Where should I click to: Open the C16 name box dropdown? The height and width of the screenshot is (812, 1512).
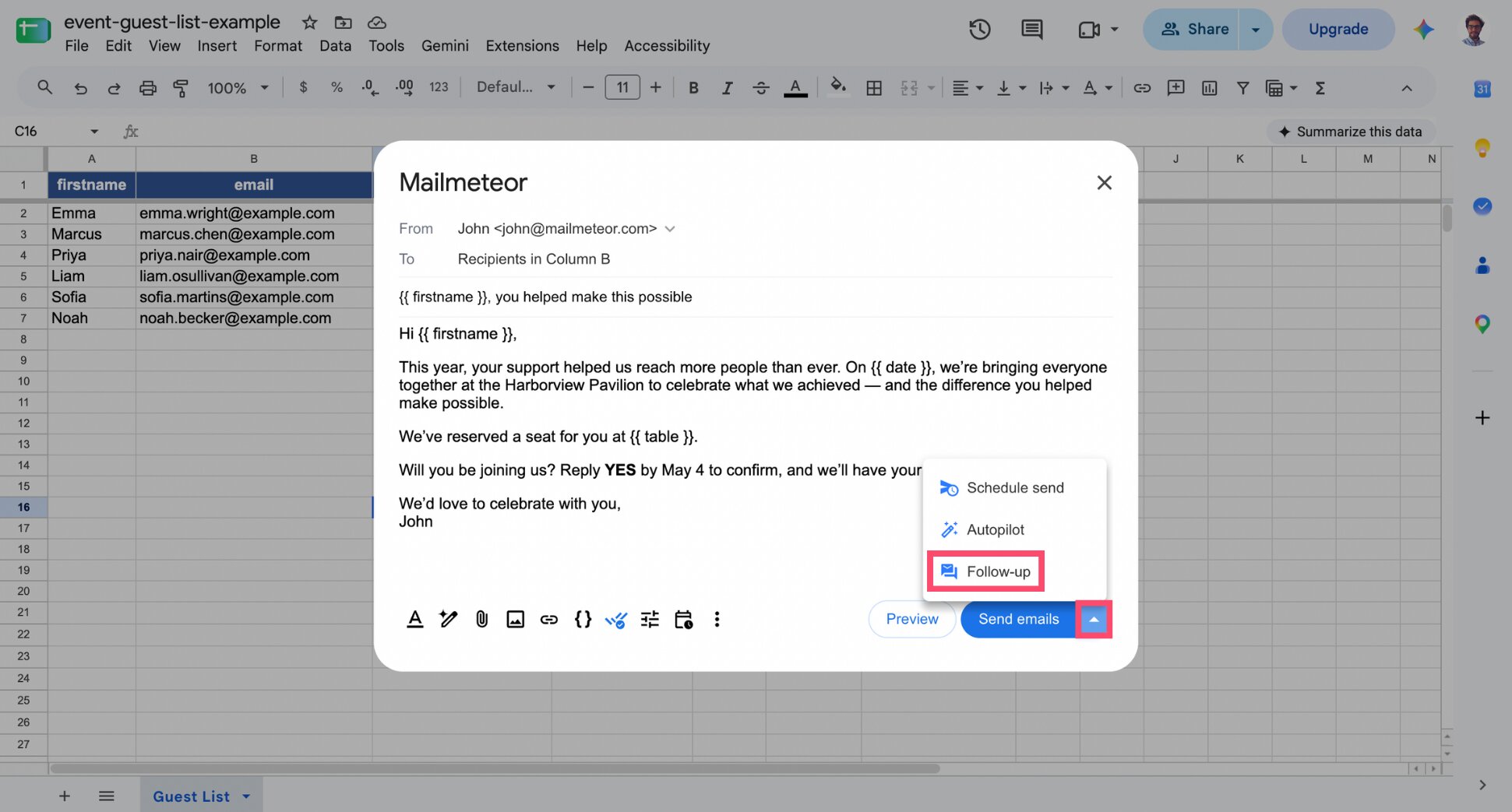[x=93, y=131]
